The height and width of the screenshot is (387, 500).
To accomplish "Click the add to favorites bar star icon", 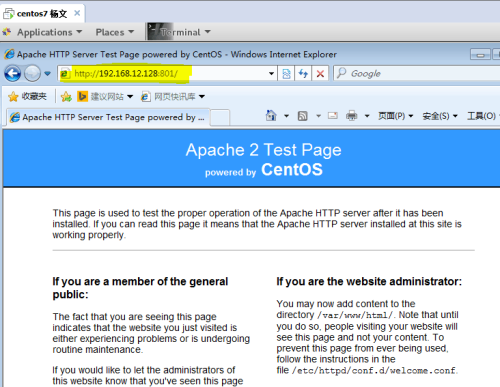I will pyautogui.click(x=66, y=97).
